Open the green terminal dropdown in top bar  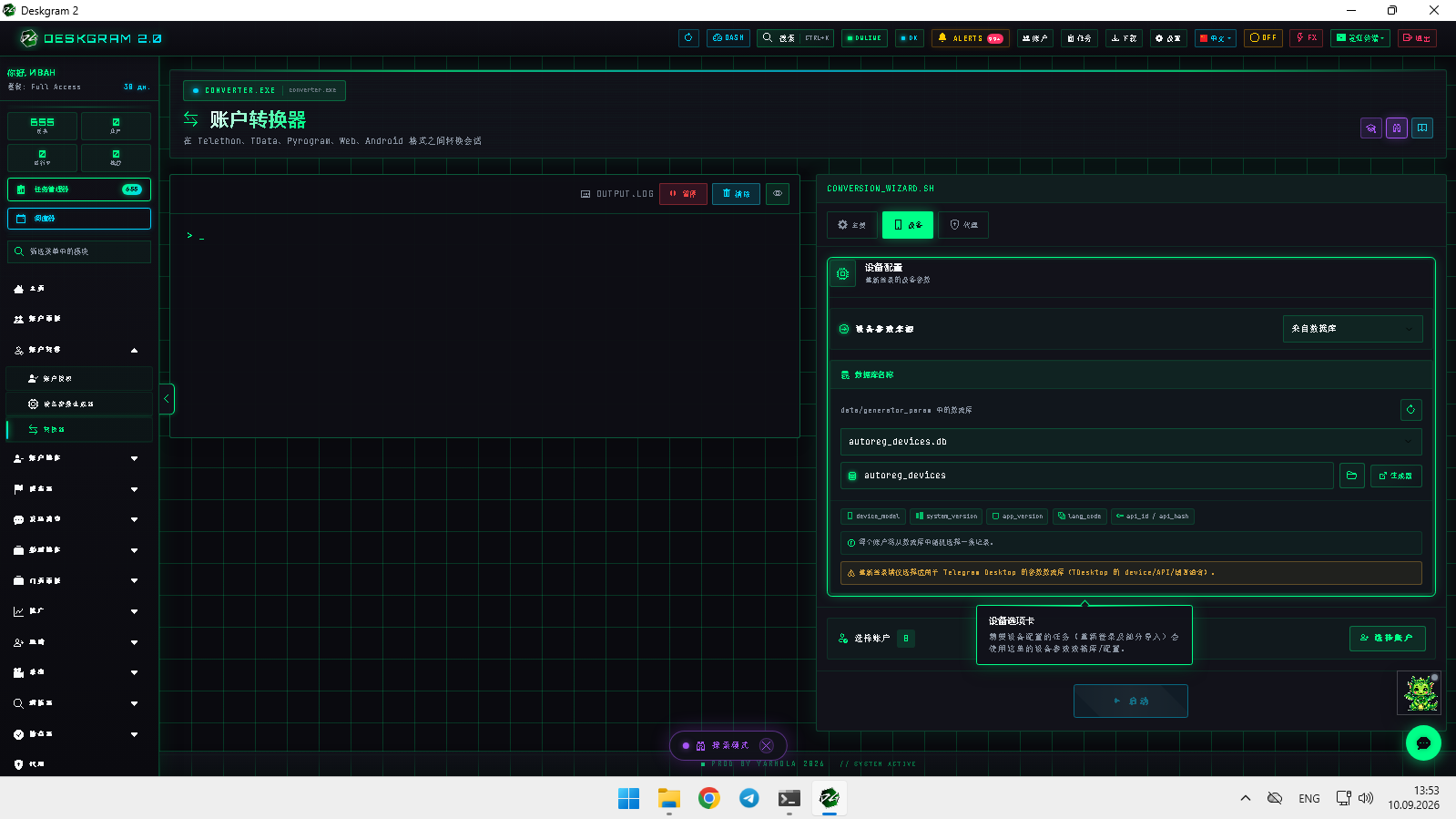tap(1360, 38)
